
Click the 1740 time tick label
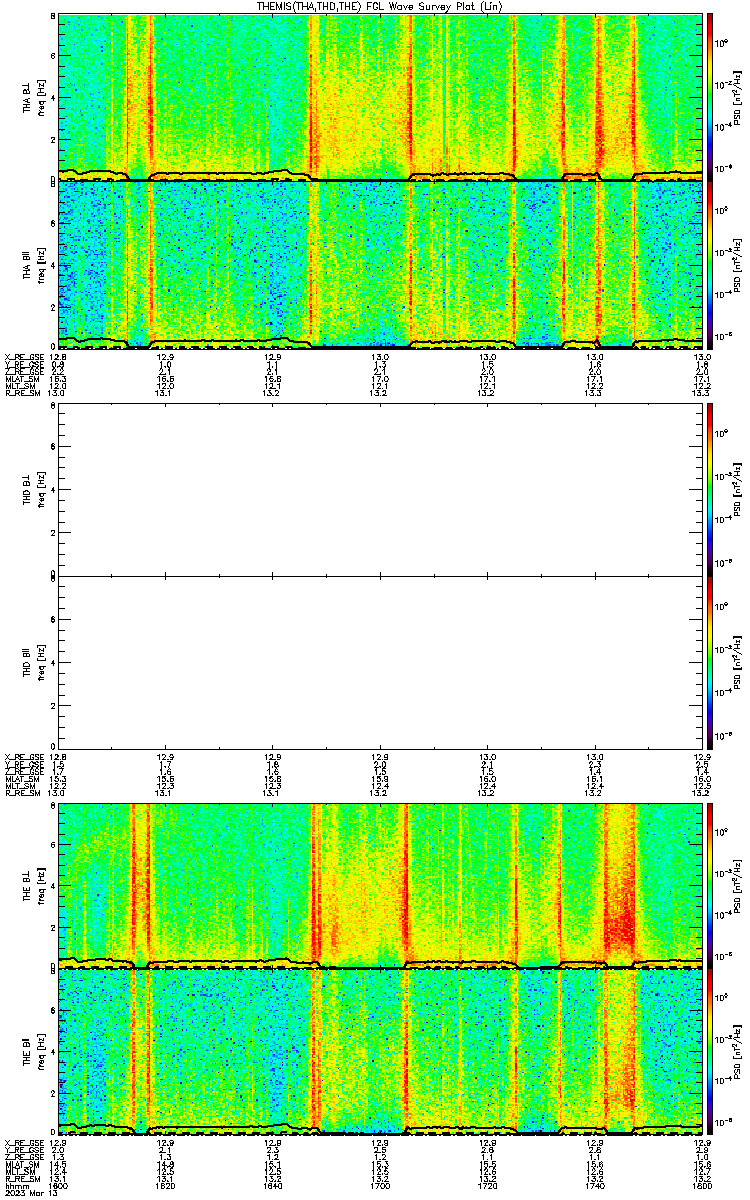point(595,1187)
